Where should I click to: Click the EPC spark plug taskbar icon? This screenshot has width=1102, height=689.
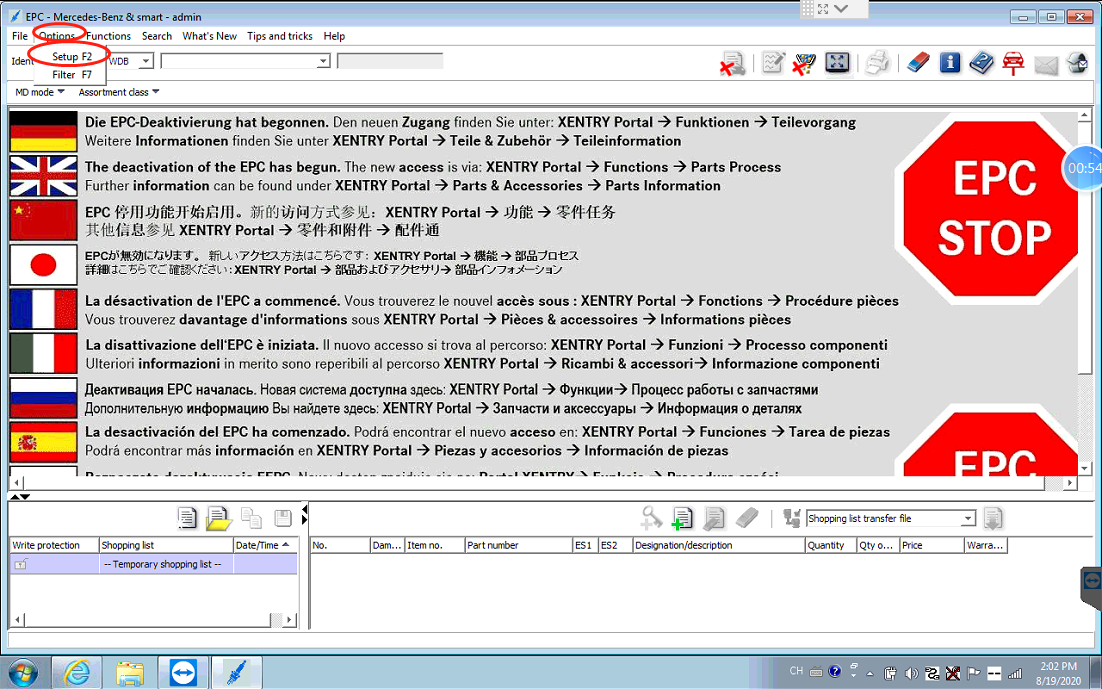236,673
